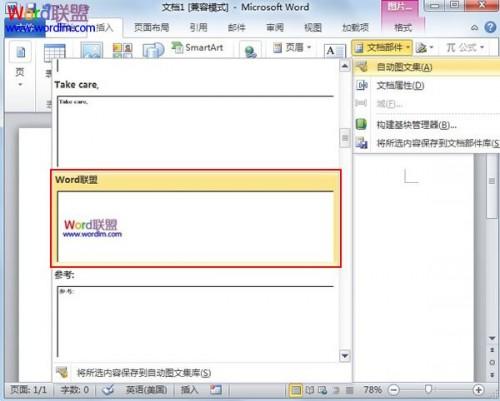Image resolution: width=500 pixels, height=401 pixels.
Task: Click the zoom slider handle
Action: (x=428, y=389)
